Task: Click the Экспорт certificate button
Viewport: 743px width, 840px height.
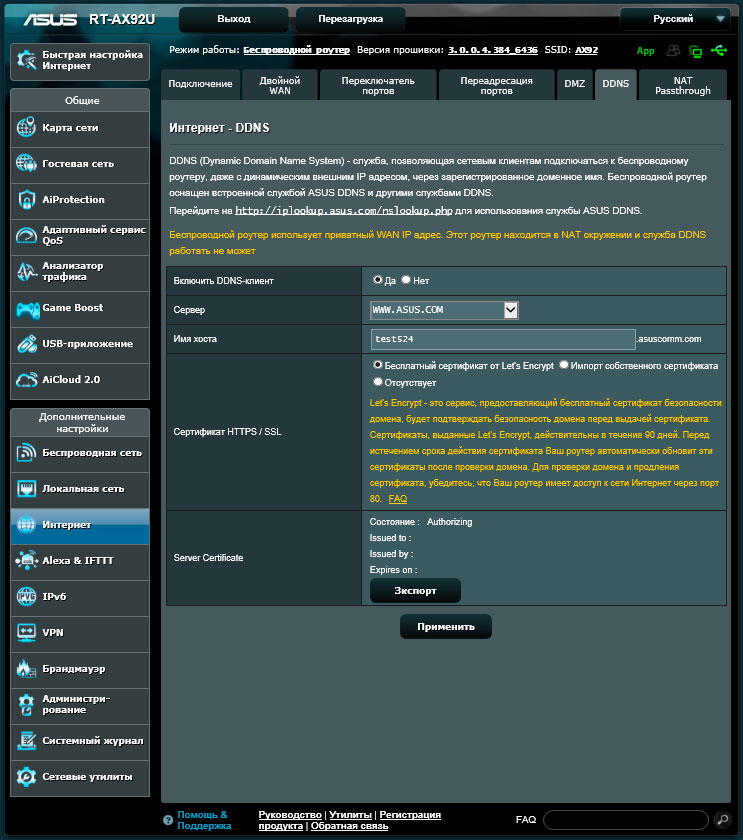Action: point(415,590)
